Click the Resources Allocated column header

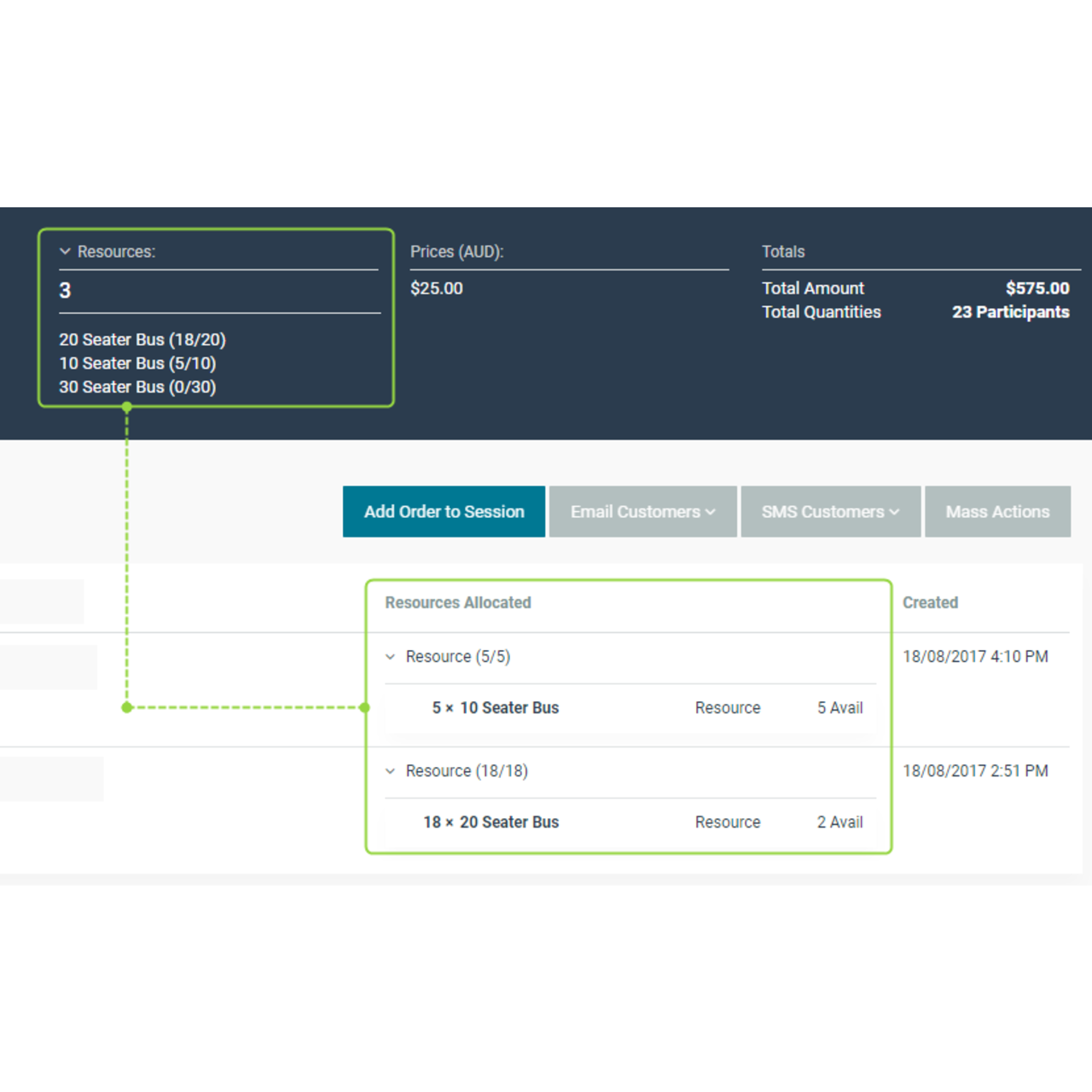[x=458, y=603]
